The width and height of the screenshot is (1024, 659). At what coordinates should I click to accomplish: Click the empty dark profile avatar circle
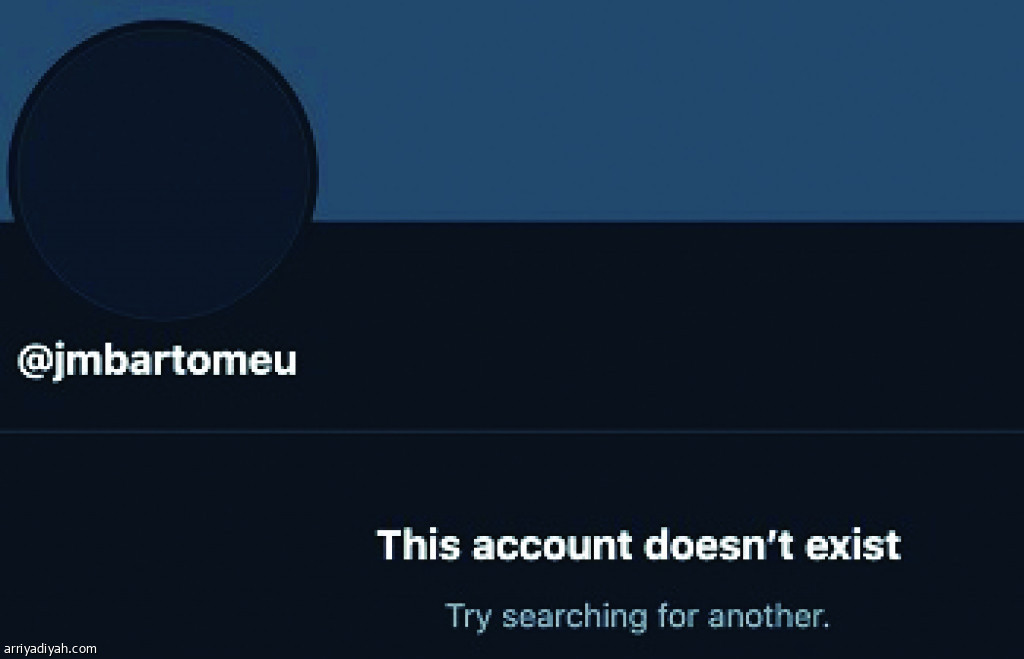(163, 170)
